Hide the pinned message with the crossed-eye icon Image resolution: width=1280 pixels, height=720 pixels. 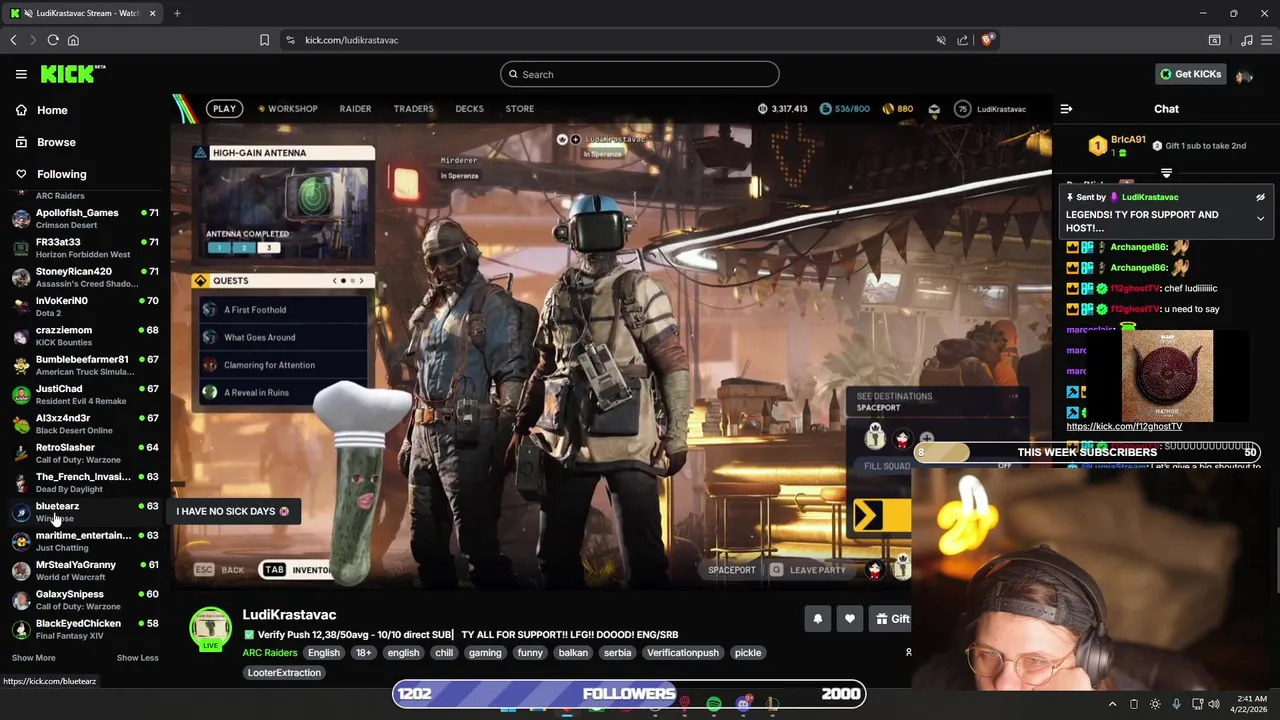[1260, 197]
